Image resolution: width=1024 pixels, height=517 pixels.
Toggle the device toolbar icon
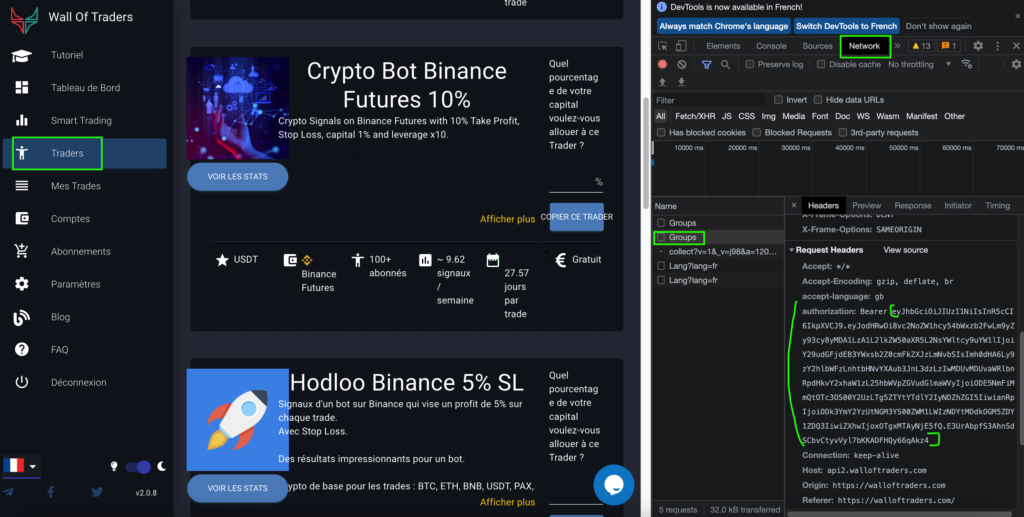tap(680, 46)
